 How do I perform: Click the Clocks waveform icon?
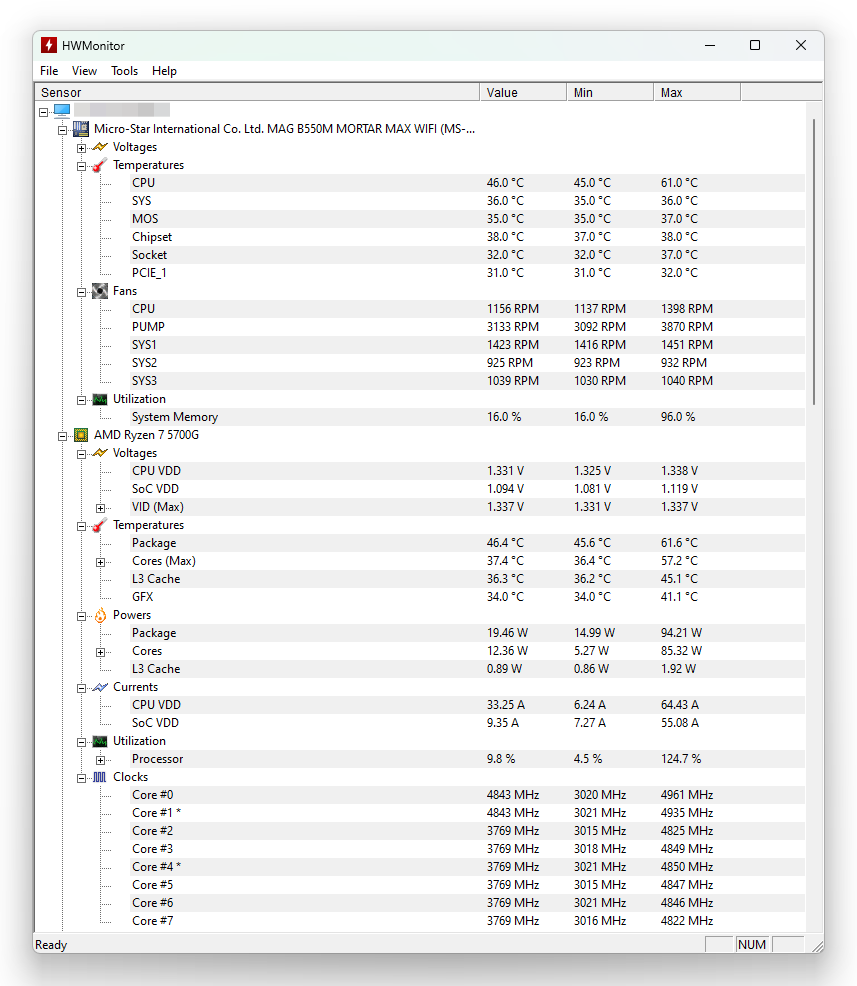pyautogui.click(x=100, y=777)
